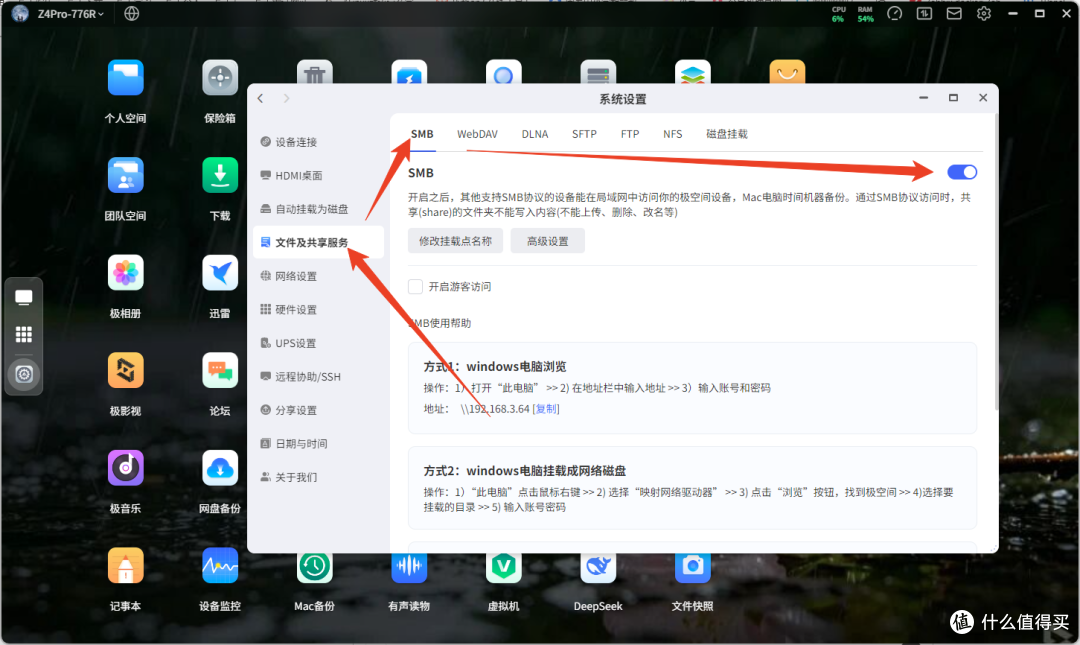Click the 复制 link next to address
This screenshot has width=1080, height=645.
pyautogui.click(x=547, y=409)
